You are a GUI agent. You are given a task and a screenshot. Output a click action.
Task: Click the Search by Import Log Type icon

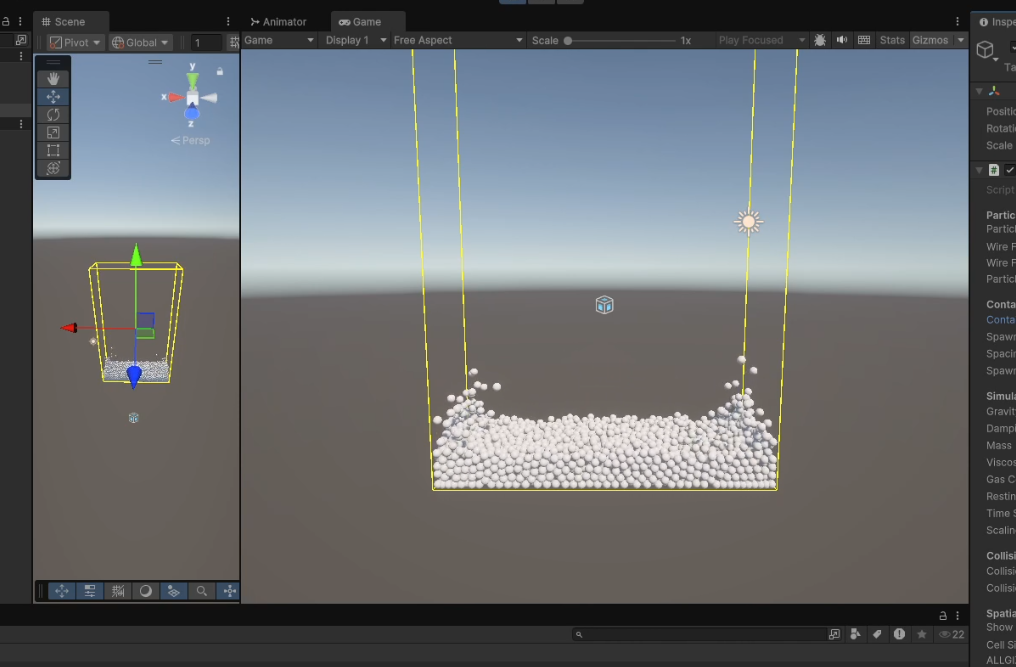[899, 635]
